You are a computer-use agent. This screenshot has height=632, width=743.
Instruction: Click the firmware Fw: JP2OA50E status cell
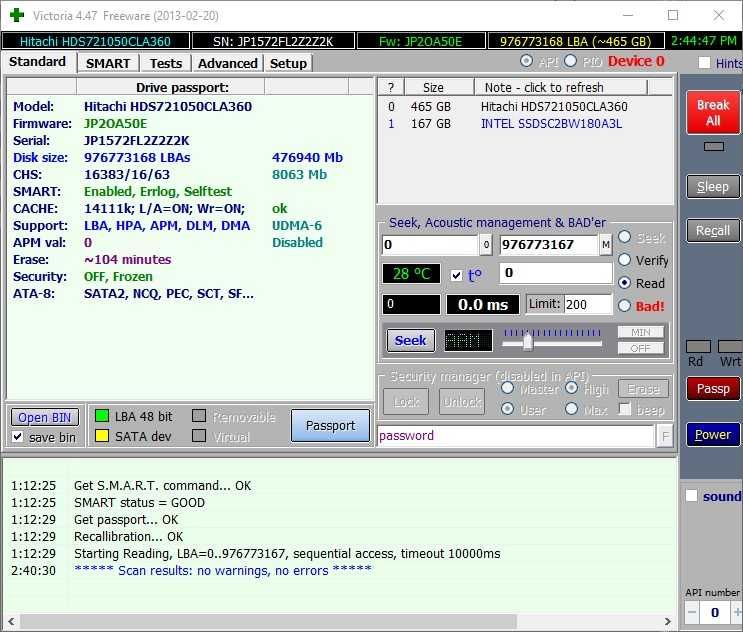[x=421, y=41]
